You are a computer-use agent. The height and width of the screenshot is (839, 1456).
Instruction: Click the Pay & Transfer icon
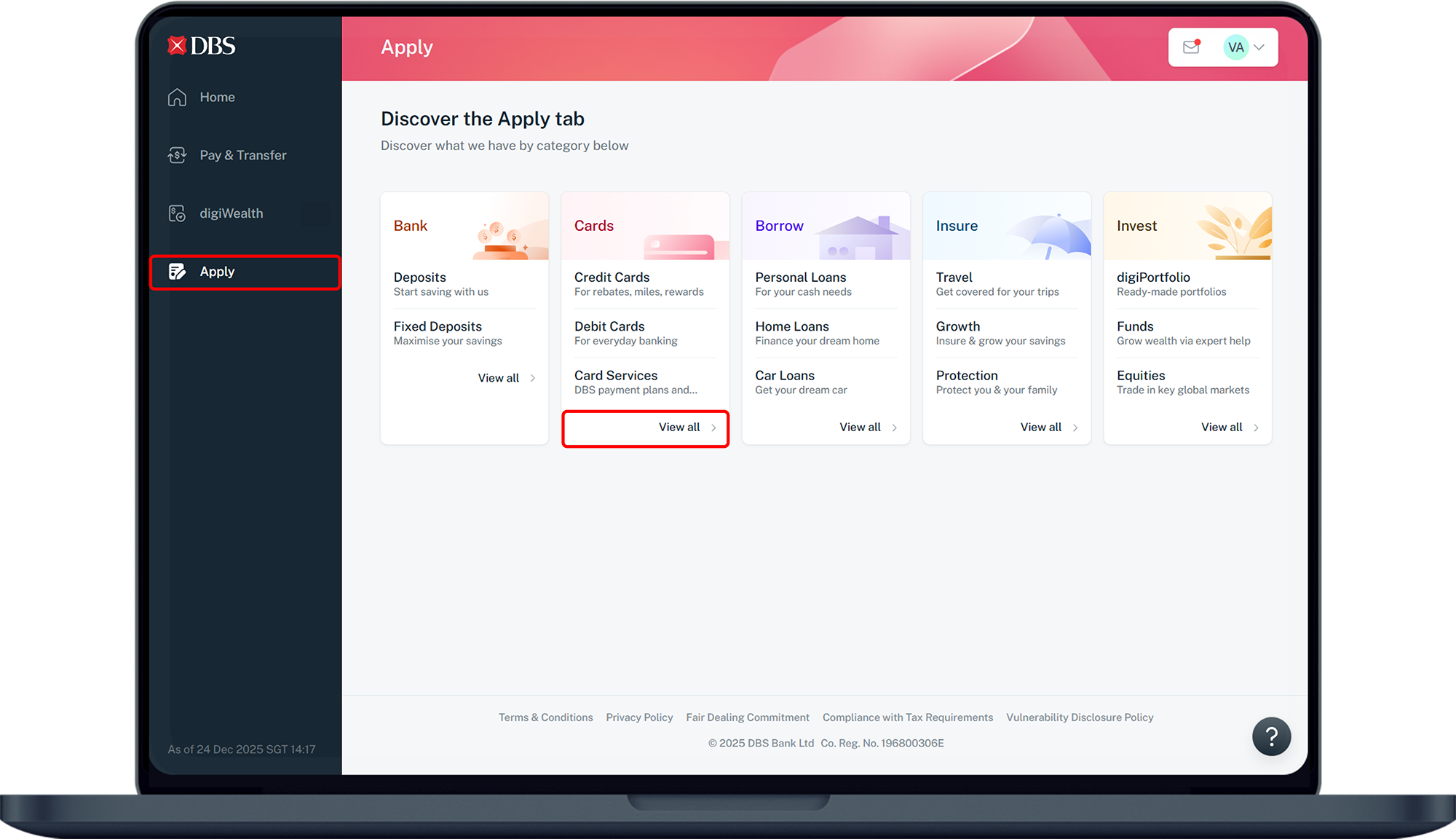[x=177, y=155]
